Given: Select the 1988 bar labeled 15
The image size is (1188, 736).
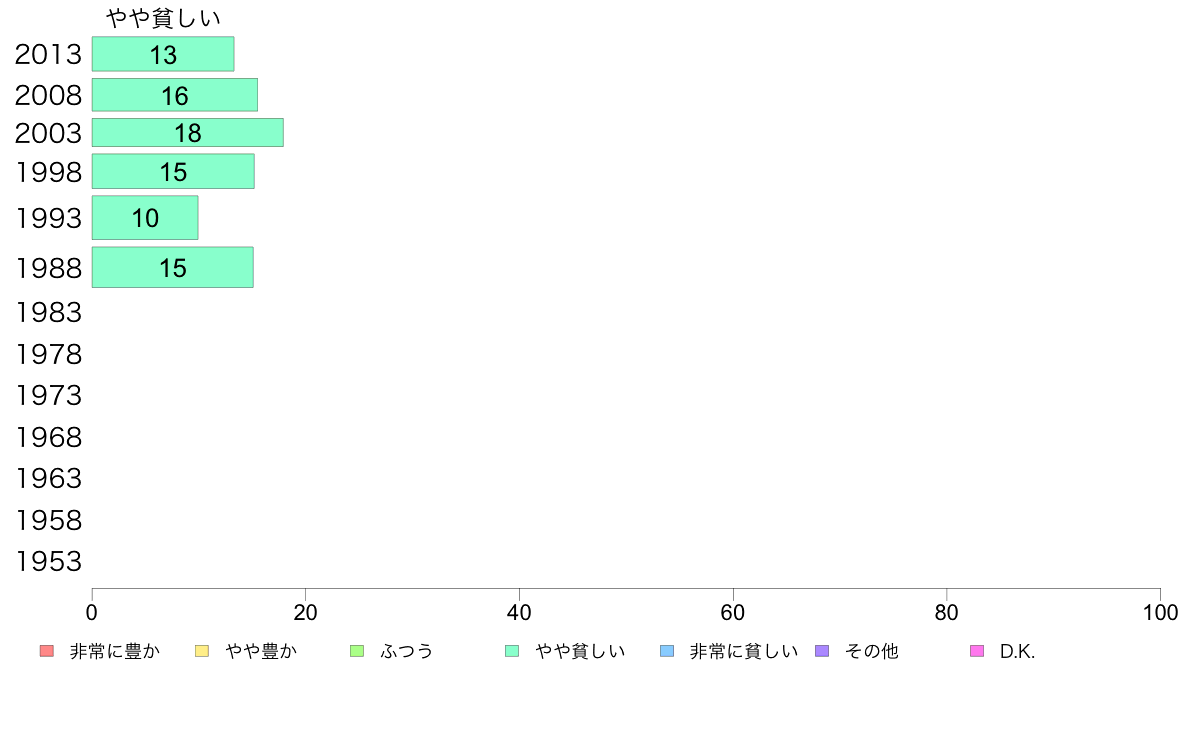Looking at the screenshot, I should tap(173, 268).
